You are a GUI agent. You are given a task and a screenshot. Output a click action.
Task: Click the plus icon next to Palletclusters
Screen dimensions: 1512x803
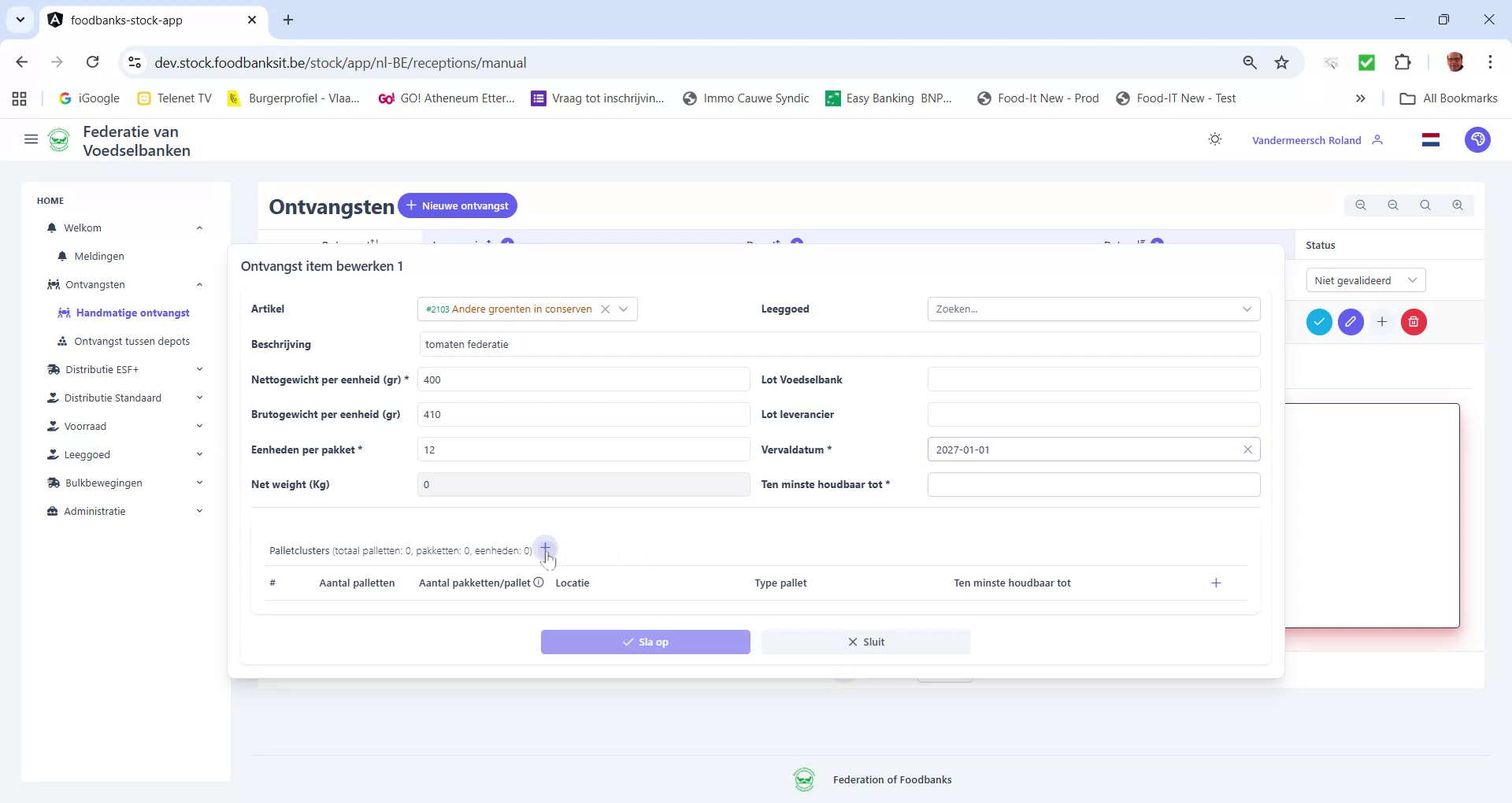546,550
